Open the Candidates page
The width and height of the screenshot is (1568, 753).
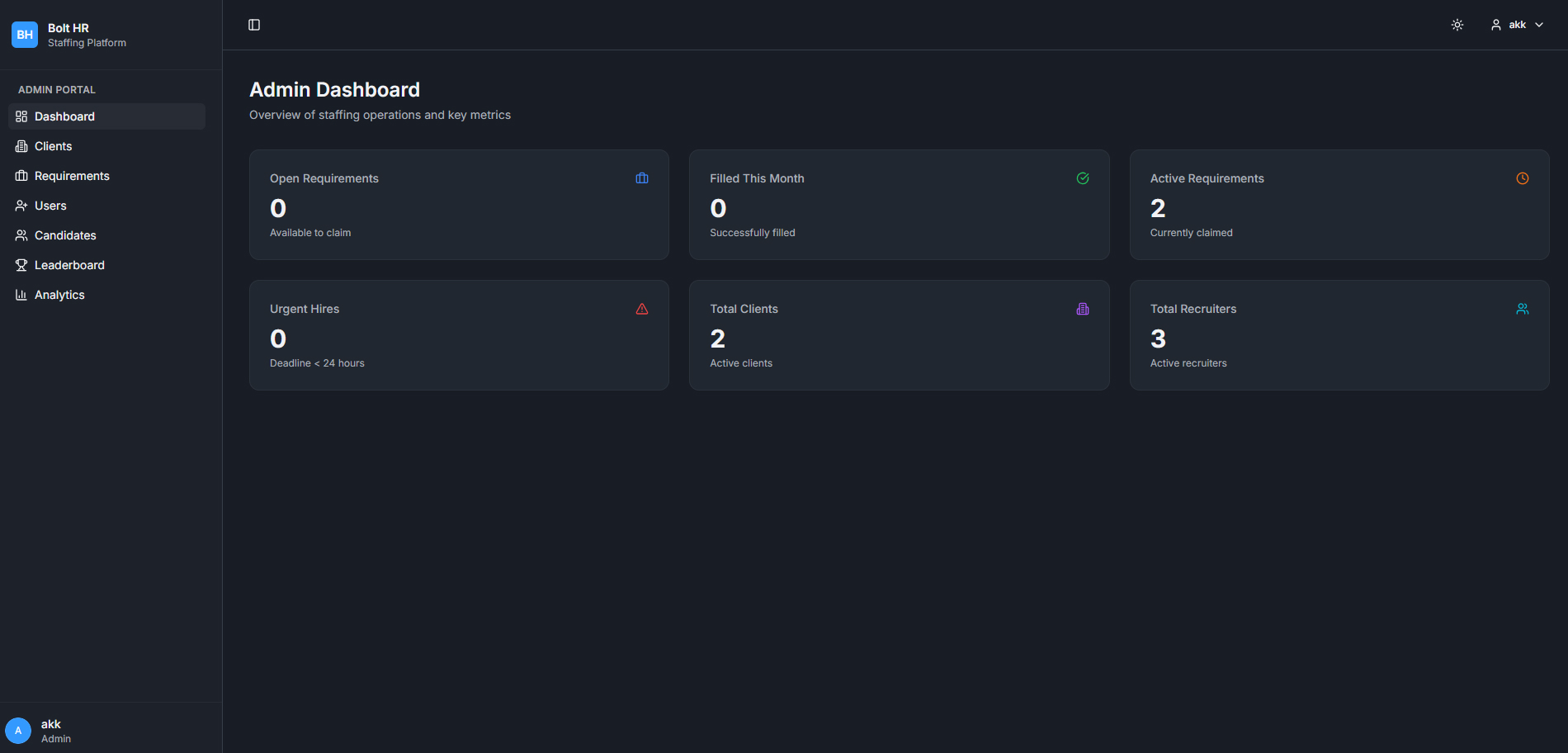[x=65, y=235]
